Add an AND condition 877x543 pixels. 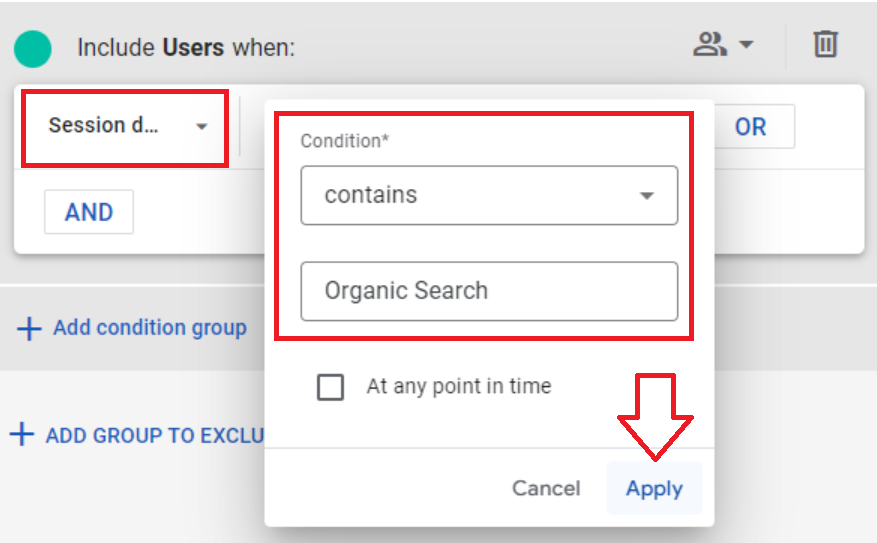point(89,212)
